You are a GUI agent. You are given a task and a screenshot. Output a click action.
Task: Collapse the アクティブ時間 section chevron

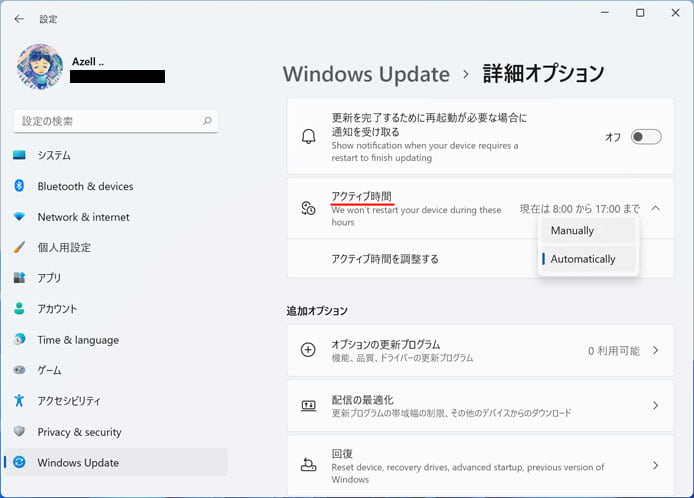[655, 208]
